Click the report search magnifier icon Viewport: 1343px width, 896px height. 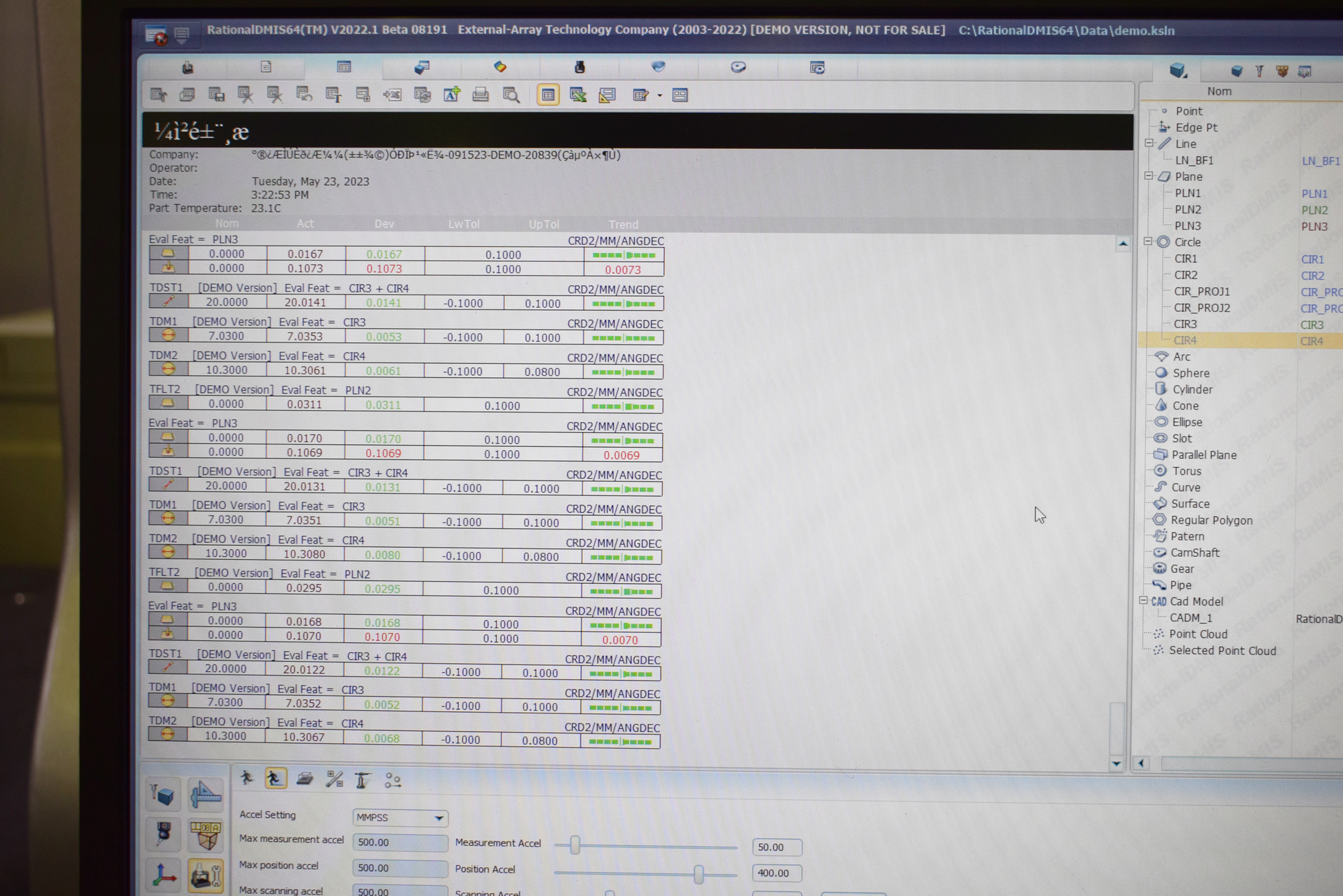[x=511, y=95]
